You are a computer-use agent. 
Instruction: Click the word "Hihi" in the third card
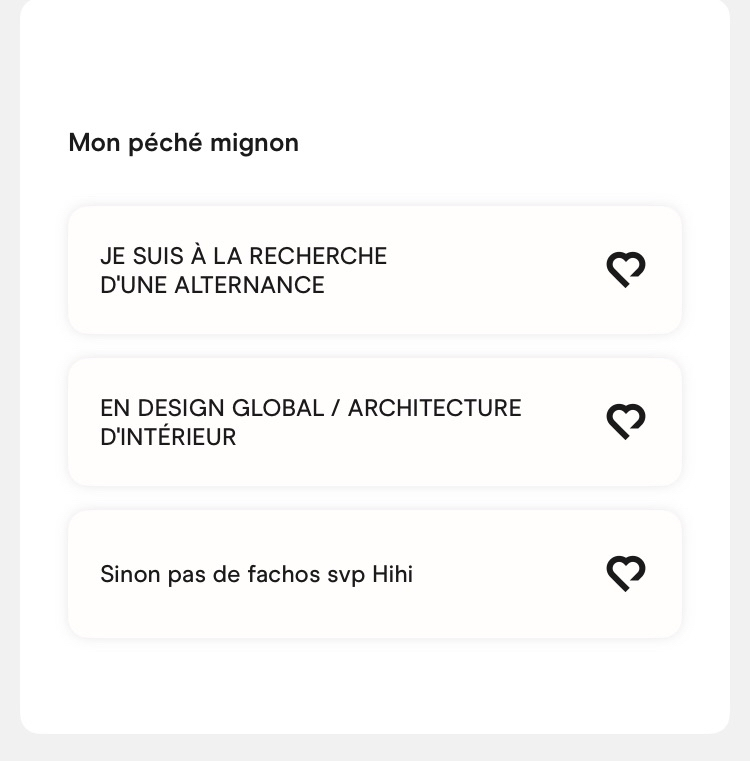(392, 574)
